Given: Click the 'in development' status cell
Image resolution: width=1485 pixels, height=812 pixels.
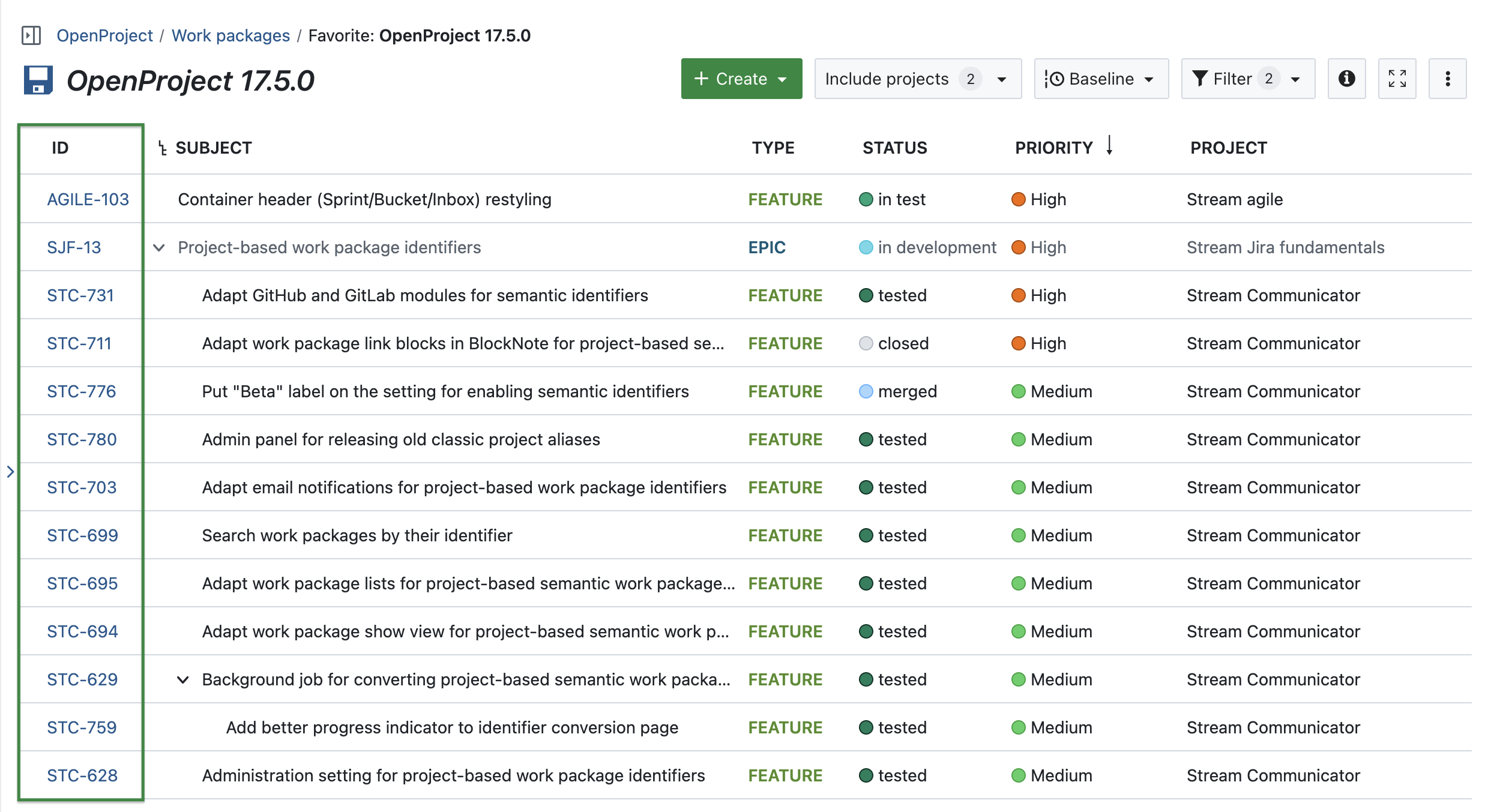Looking at the screenshot, I should (927, 247).
